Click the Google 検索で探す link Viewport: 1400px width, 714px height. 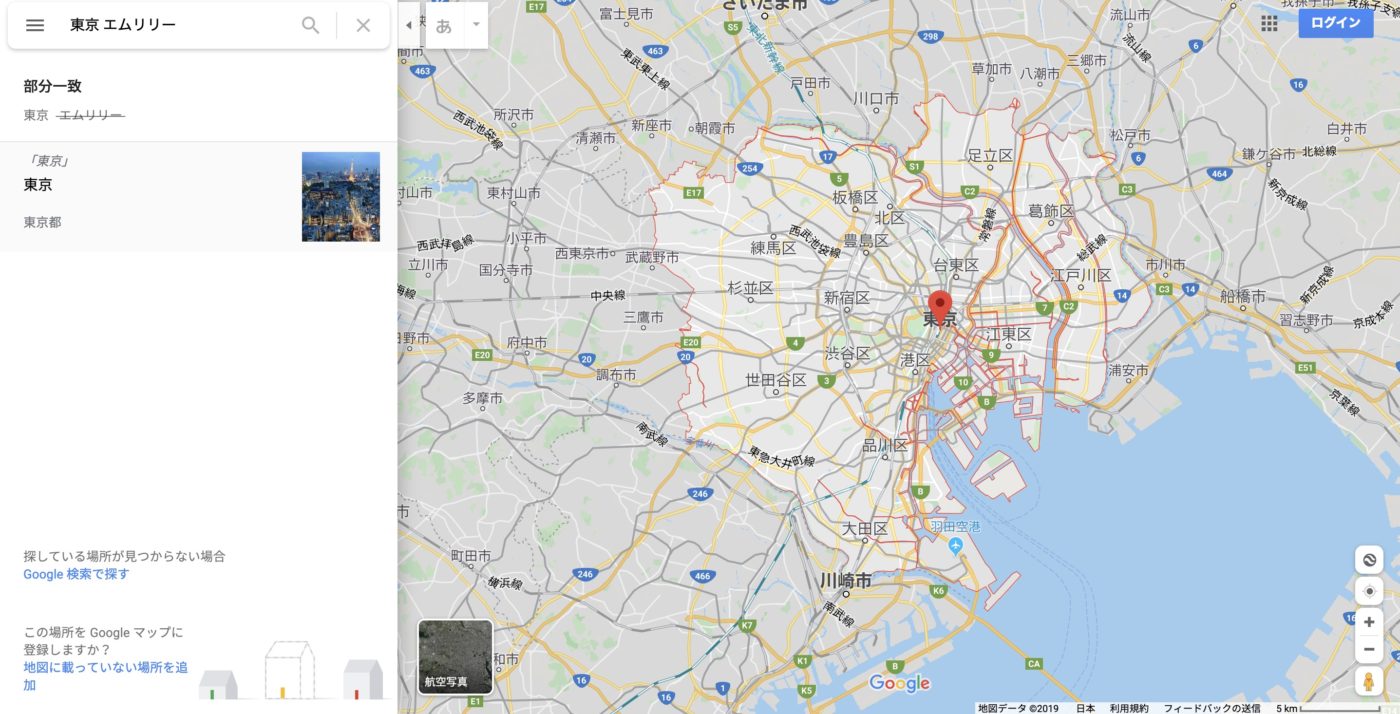(x=76, y=574)
